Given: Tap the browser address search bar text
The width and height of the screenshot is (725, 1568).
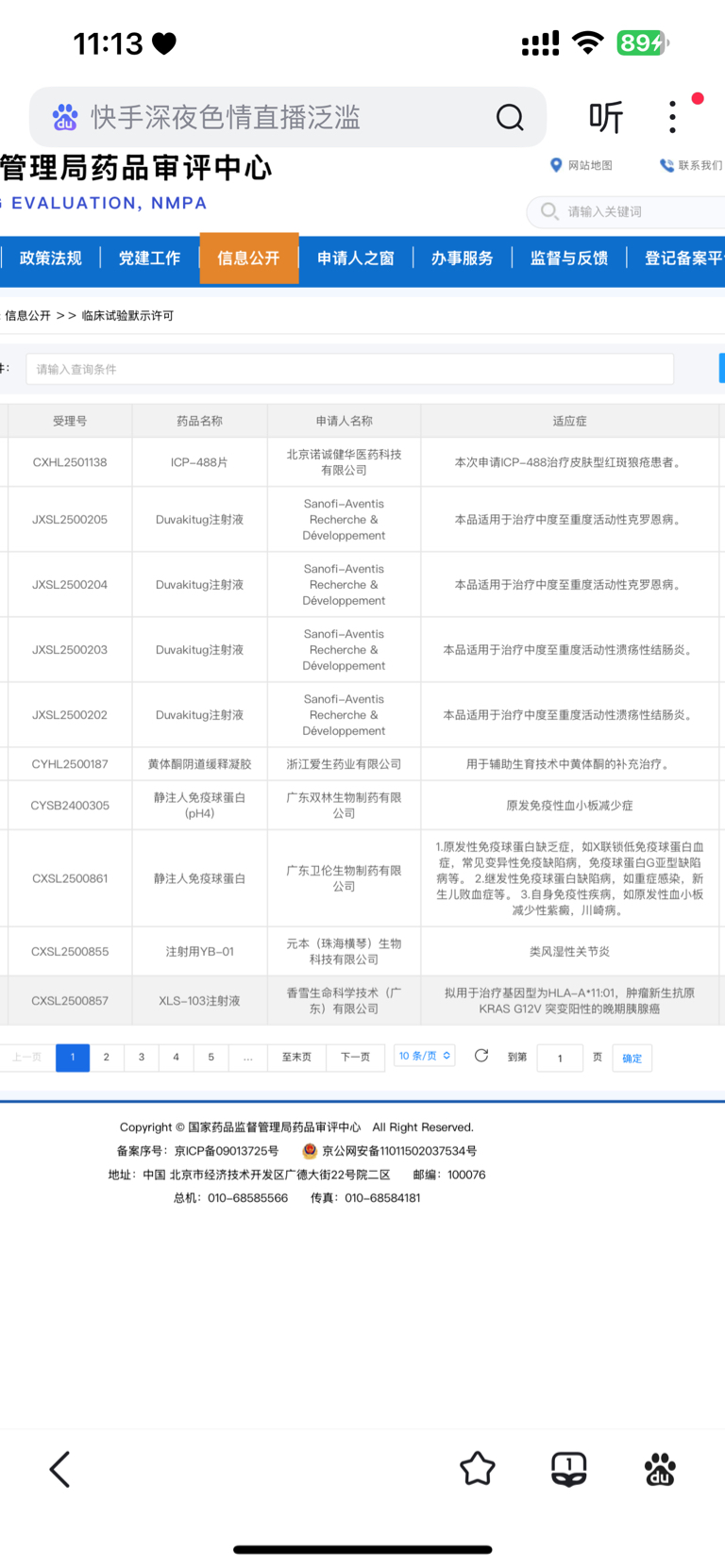Looking at the screenshot, I should click(226, 117).
